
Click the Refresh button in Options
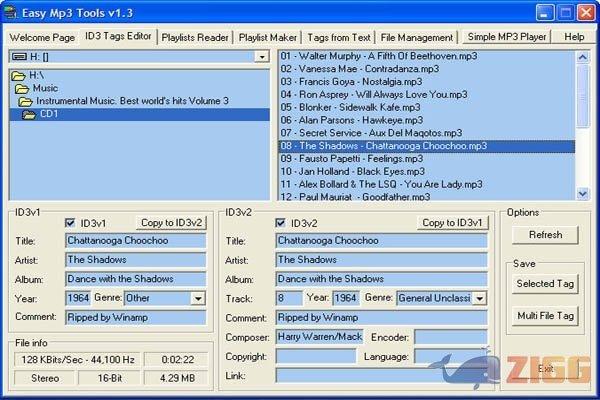[545, 235]
